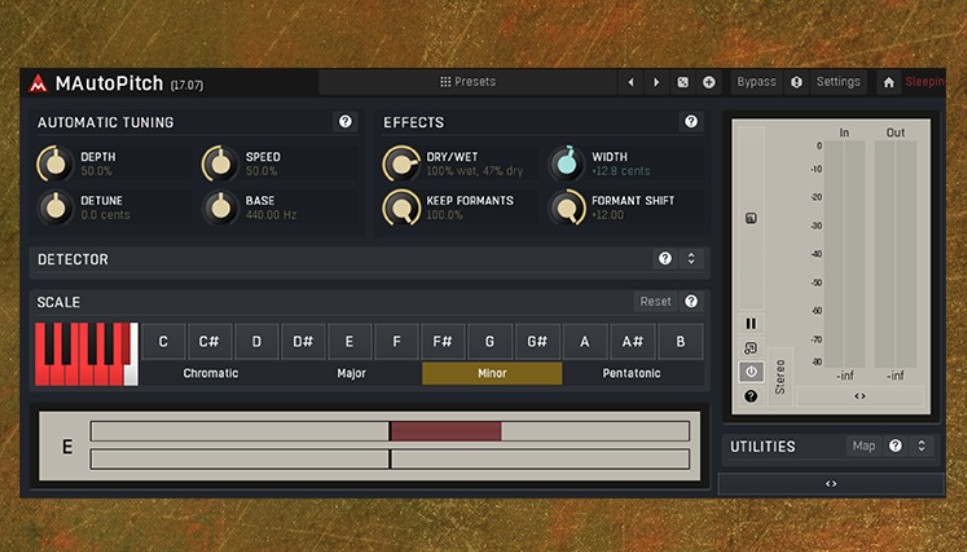Select the Pentatonic scale preset
967x552 pixels.
632,373
